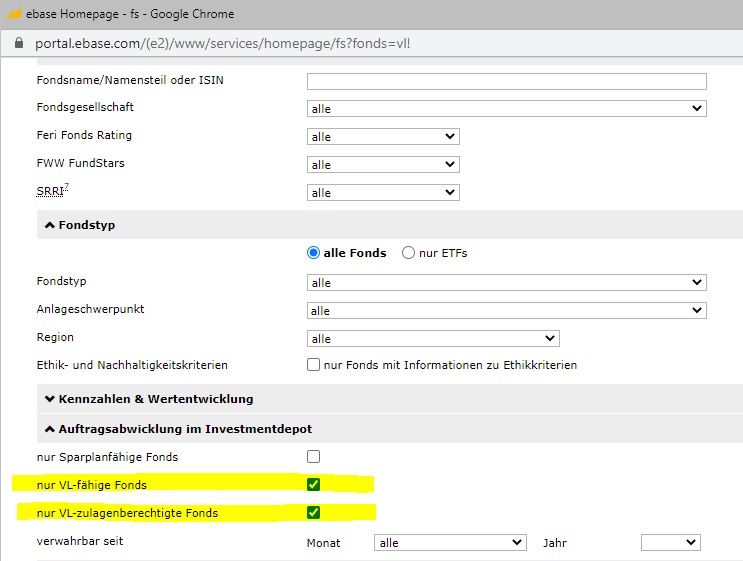Click the Fondsname or ISIN text field

coord(506,81)
